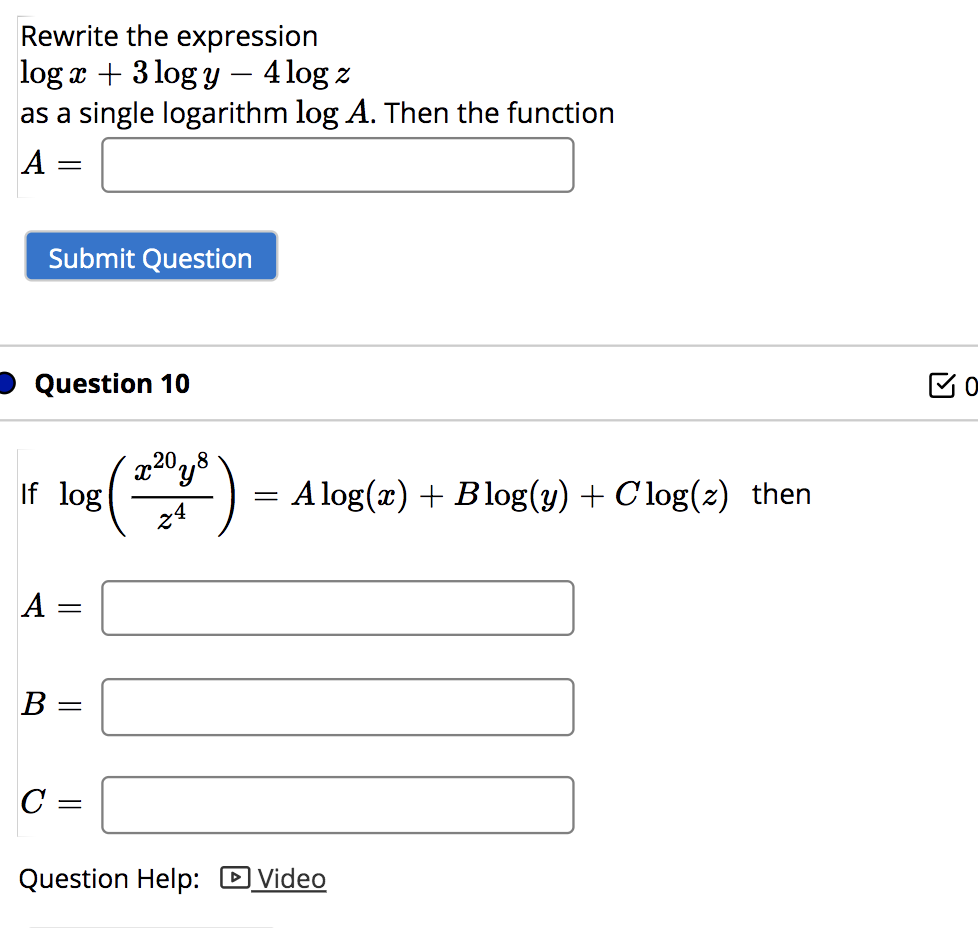
Task: Click the blue progress dot beside Question 10
Action: coord(6,382)
